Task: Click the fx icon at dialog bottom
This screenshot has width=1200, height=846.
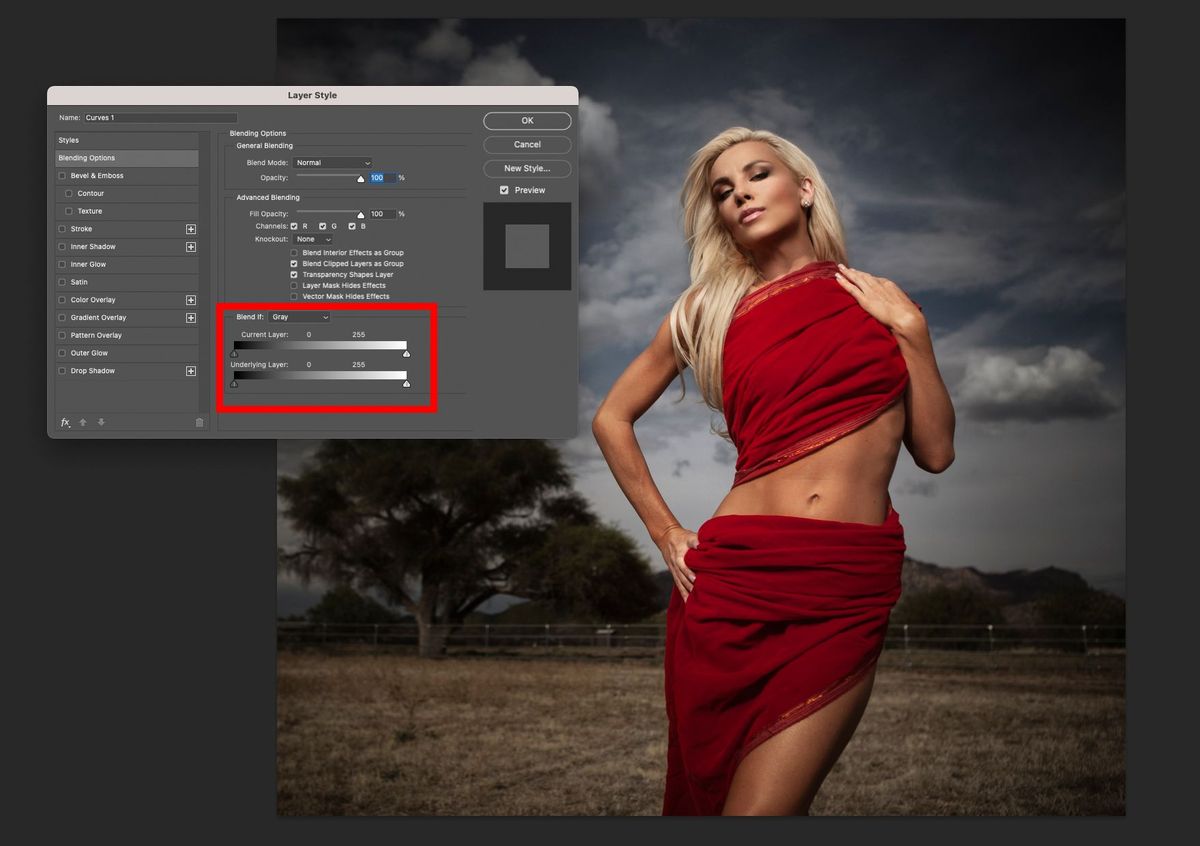Action: (65, 421)
